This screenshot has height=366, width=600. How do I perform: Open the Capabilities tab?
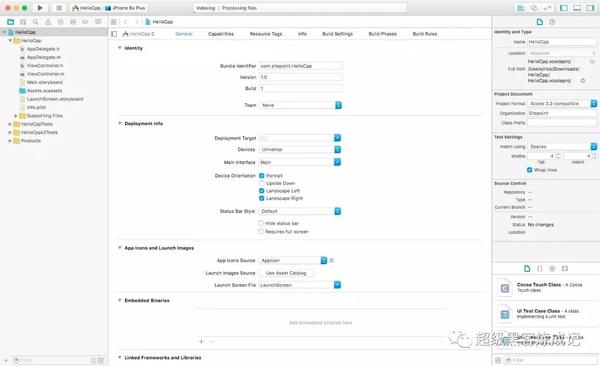pyautogui.click(x=221, y=34)
